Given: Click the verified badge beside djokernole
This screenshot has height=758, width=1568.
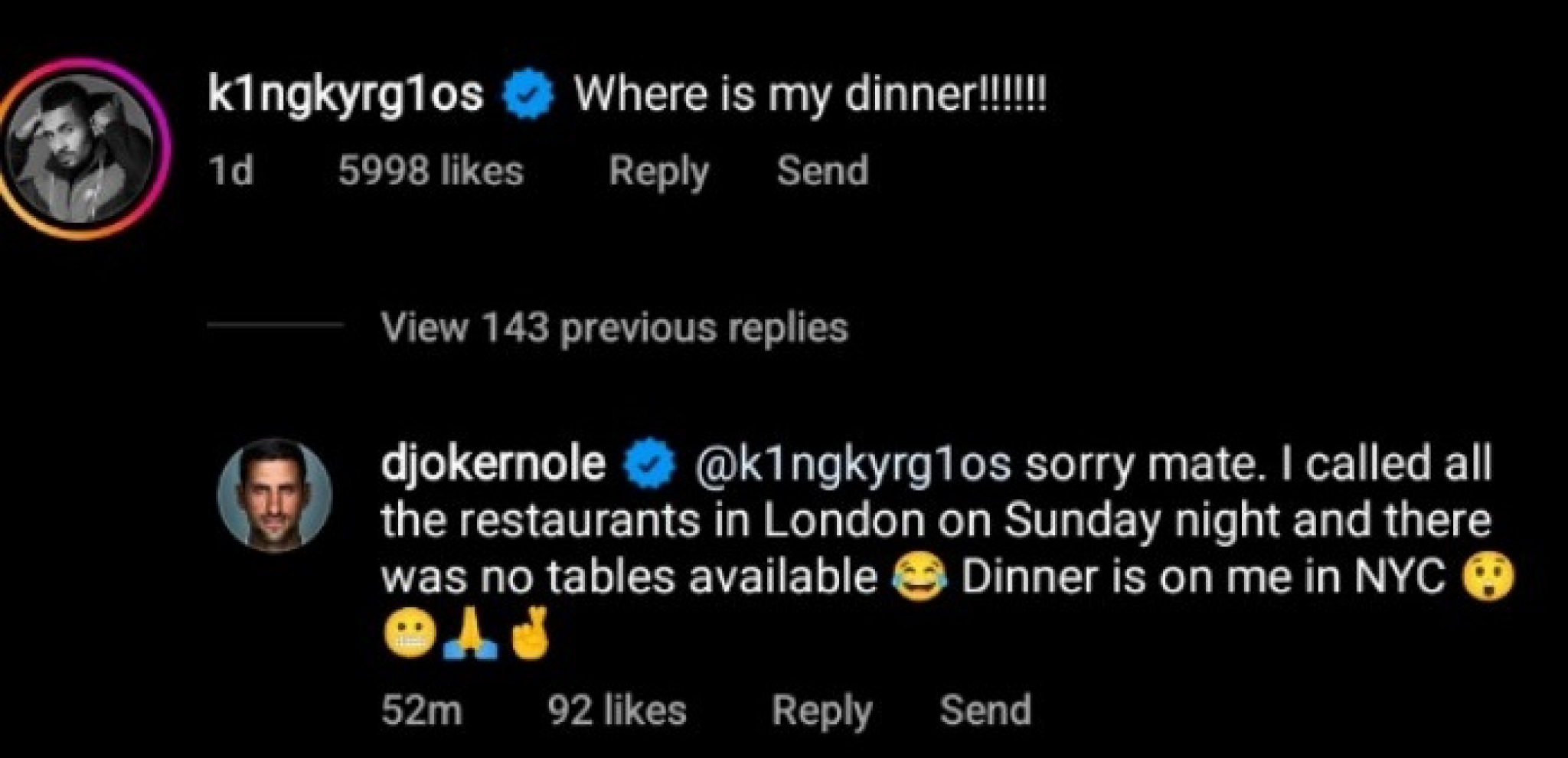Looking at the screenshot, I should (x=649, y=464).
